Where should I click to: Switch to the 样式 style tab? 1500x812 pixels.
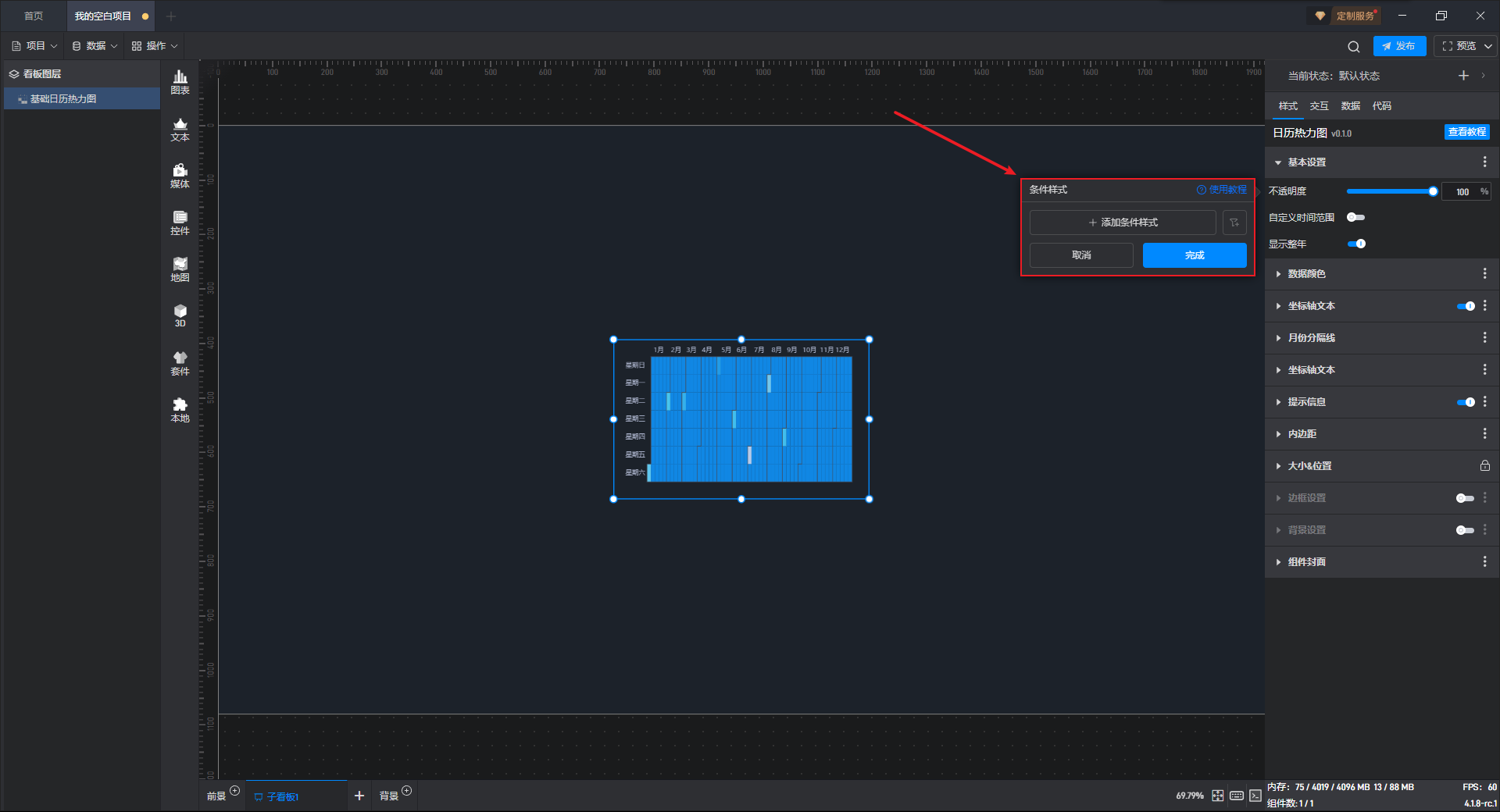pyautogui.click(x=1287, y=106)
